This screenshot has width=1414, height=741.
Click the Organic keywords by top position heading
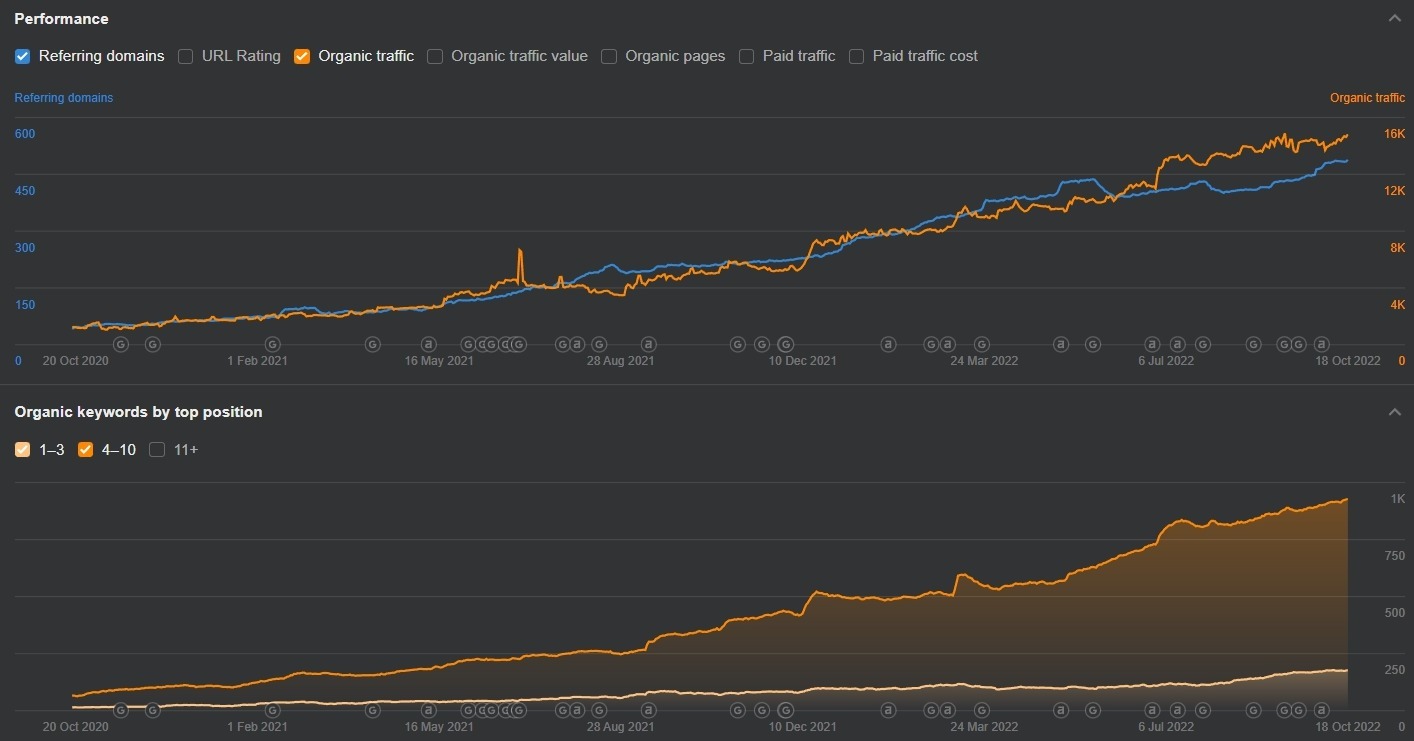click(138, 412)
